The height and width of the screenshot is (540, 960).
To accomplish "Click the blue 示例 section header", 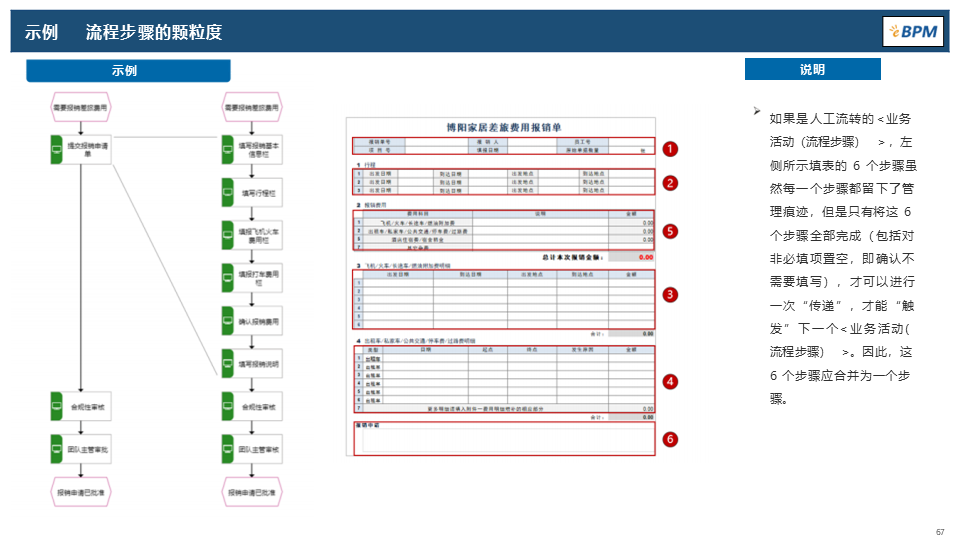I will pos(128,70).
